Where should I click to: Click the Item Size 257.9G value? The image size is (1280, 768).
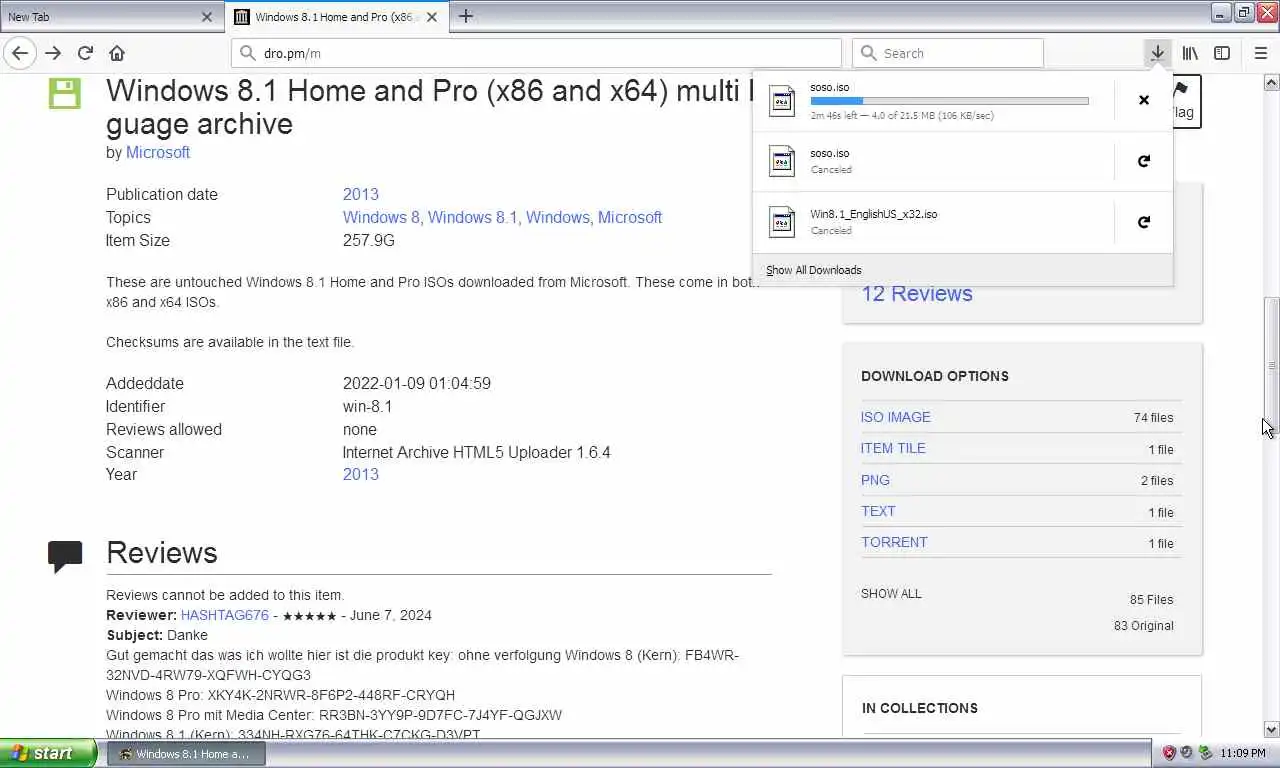(369, 240)
